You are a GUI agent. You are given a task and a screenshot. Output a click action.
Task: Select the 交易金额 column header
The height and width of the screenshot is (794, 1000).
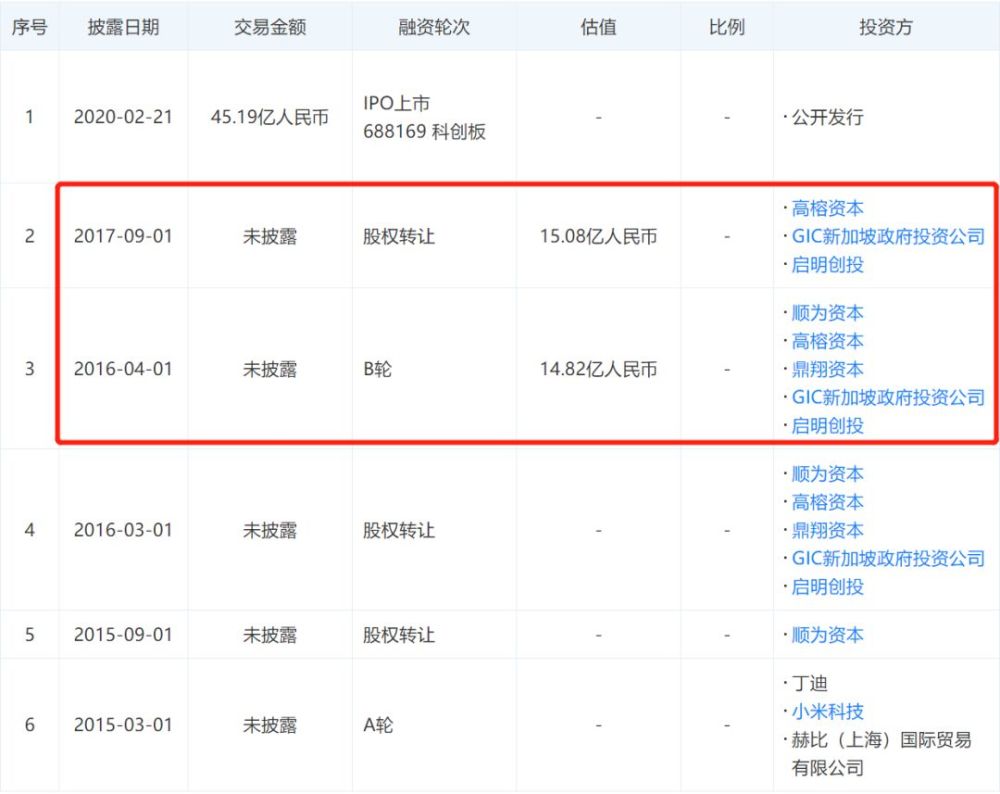(x=270, y=27)
